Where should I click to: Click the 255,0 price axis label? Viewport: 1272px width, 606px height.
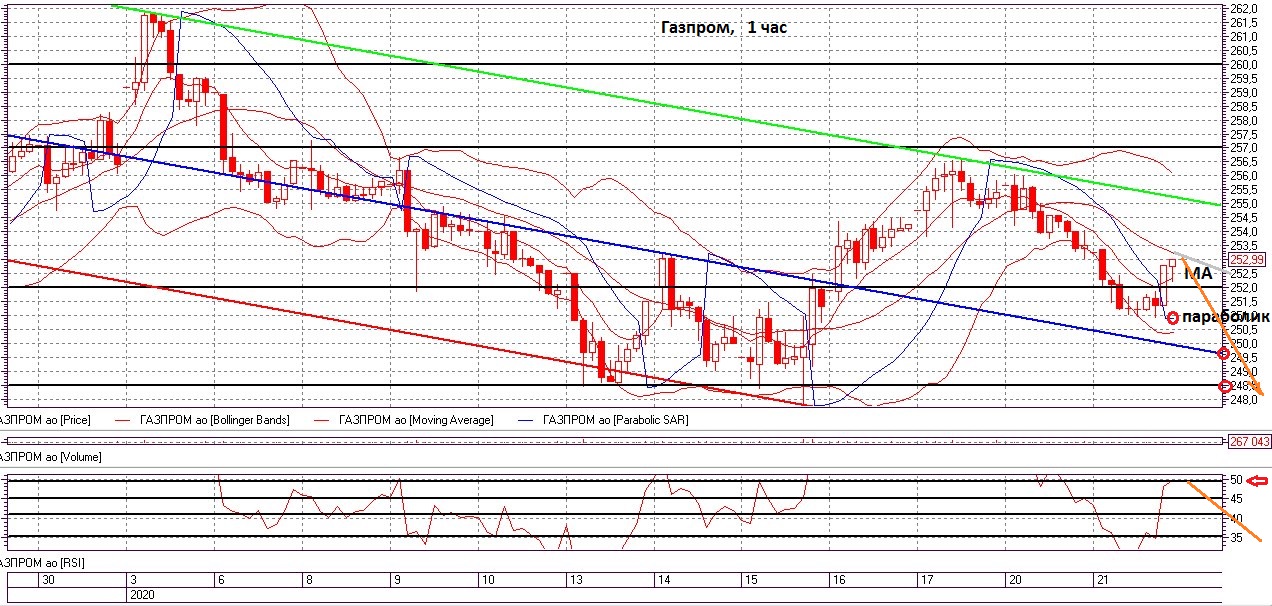tap(1243, 204)
